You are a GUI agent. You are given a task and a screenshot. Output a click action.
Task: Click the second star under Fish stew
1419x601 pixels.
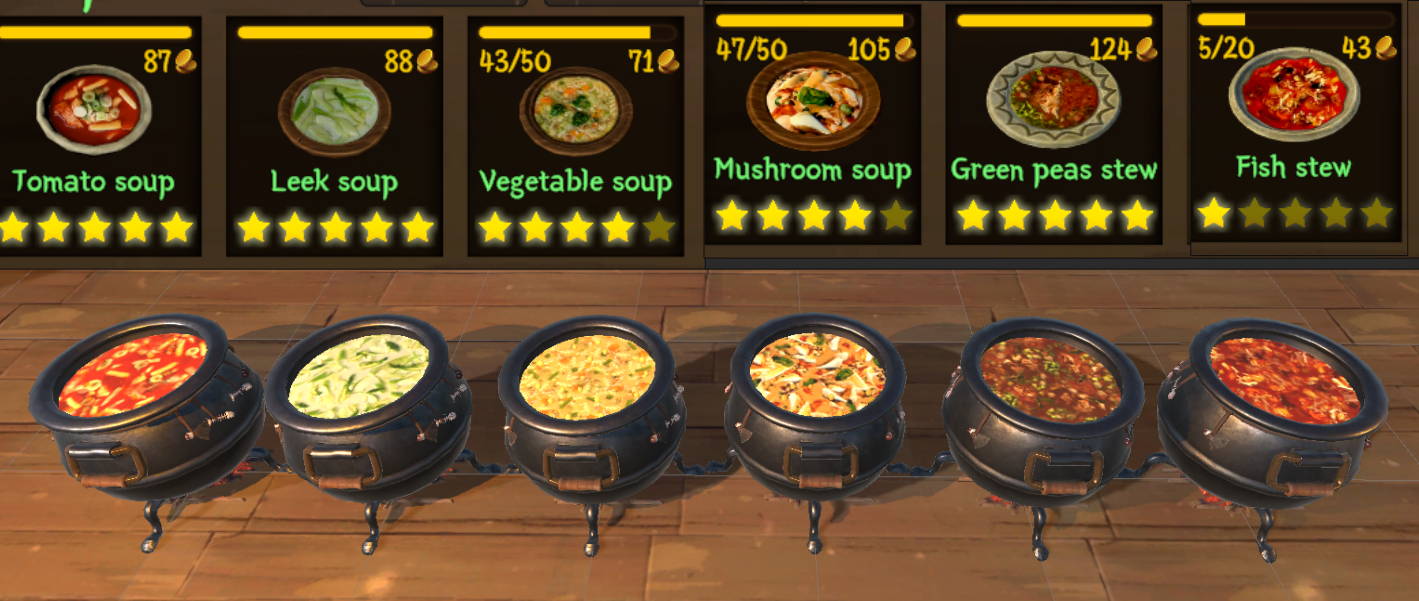tap(1255, 212)
